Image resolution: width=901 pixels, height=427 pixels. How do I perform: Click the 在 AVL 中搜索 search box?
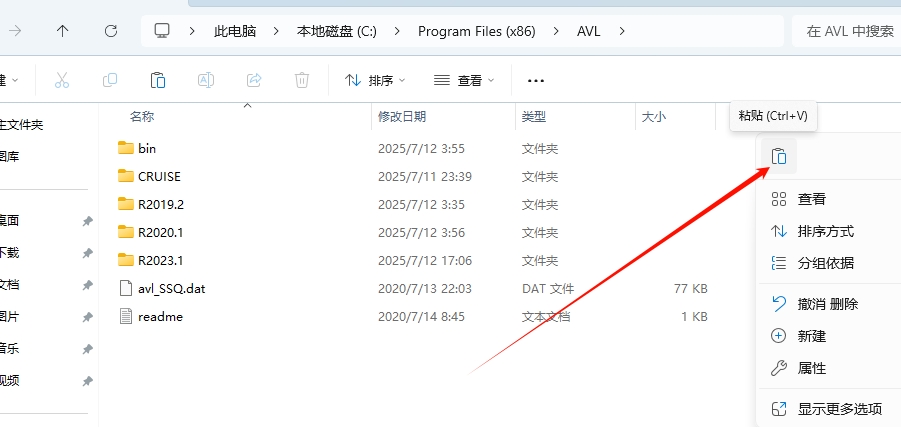pos(846,31)
